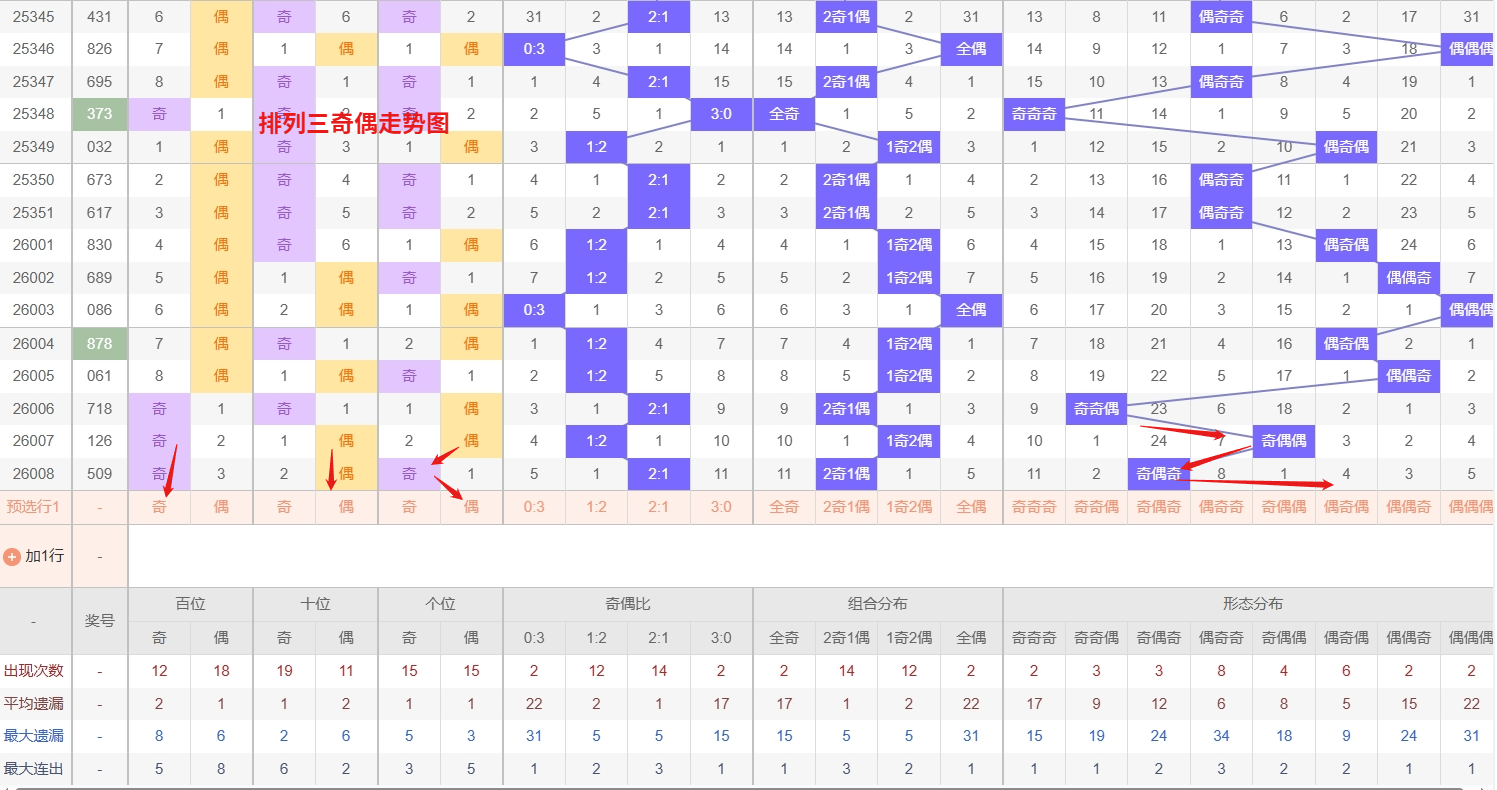The image size is (1497, 790).
Task: Click the 加1行 label to add row
Action: point(44,556)
